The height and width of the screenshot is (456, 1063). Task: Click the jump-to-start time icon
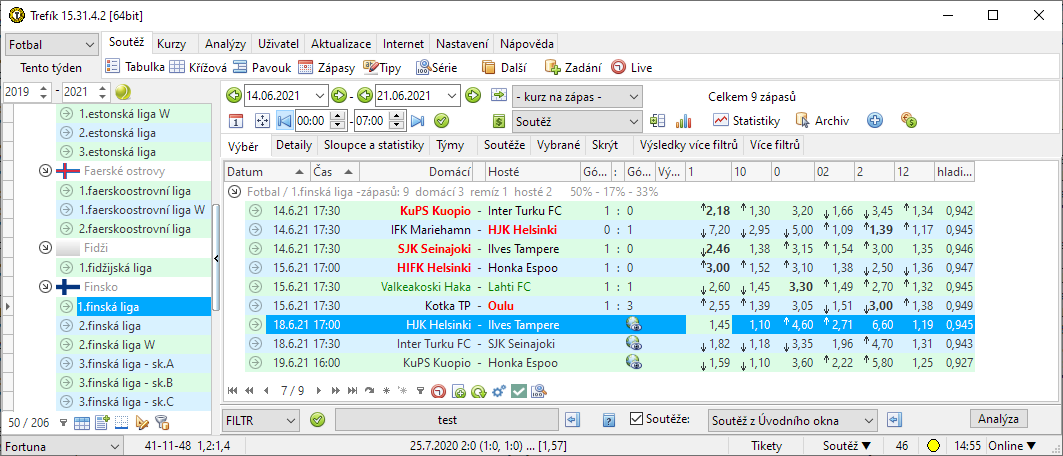284,121
